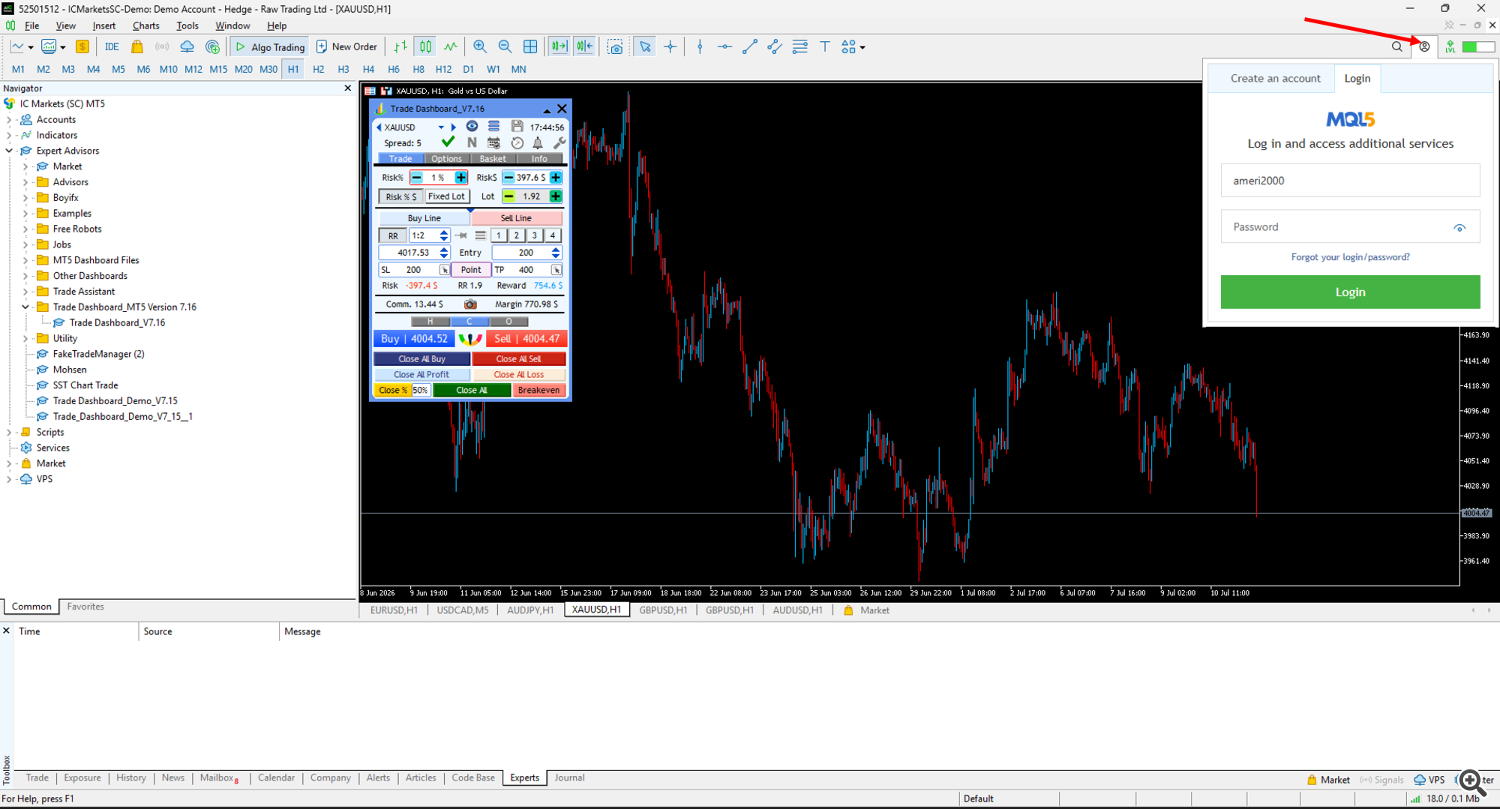Toggle the chart auto scroll button
Viewport: 1500px width, 809px height.
(559, 46)
